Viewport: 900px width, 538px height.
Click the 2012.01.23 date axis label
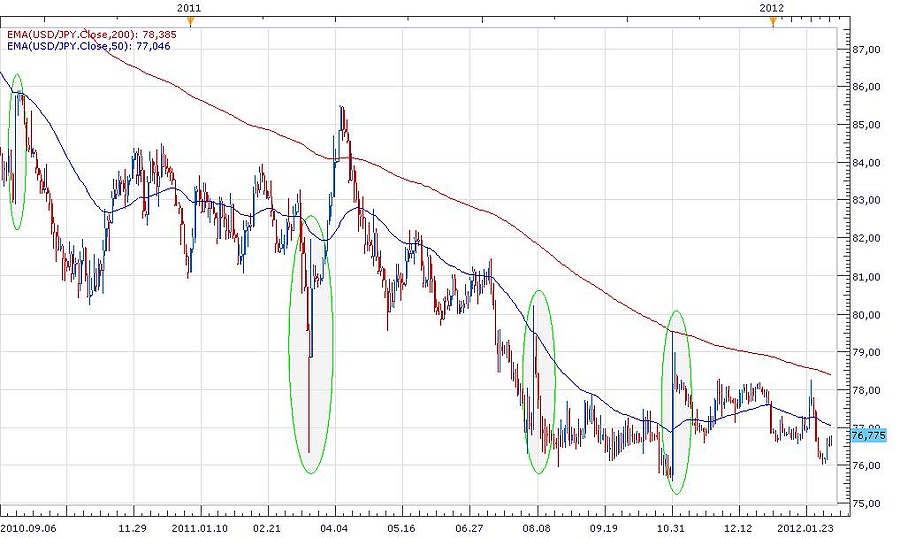(x=810, y=524)
